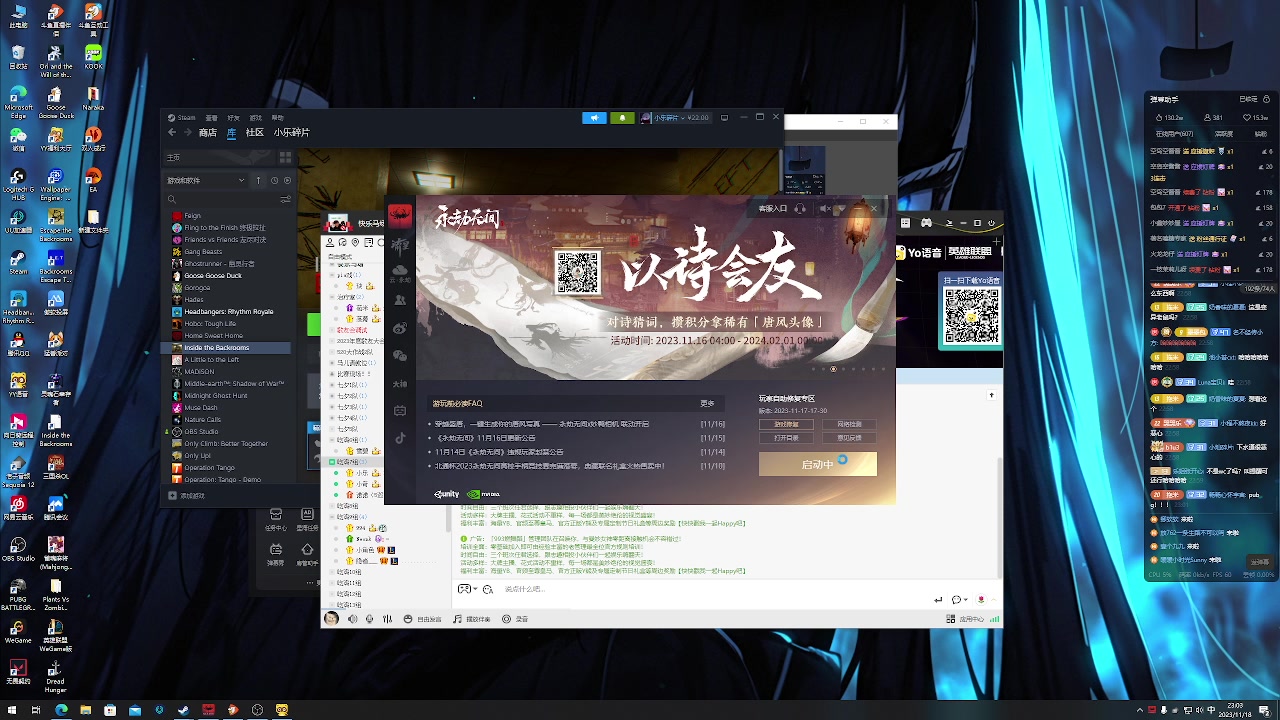This screenshot has height=720, width=1280.
Task: Open the Steam menu in the title bar
Action: pyautogui.click(x=181, y=117)
